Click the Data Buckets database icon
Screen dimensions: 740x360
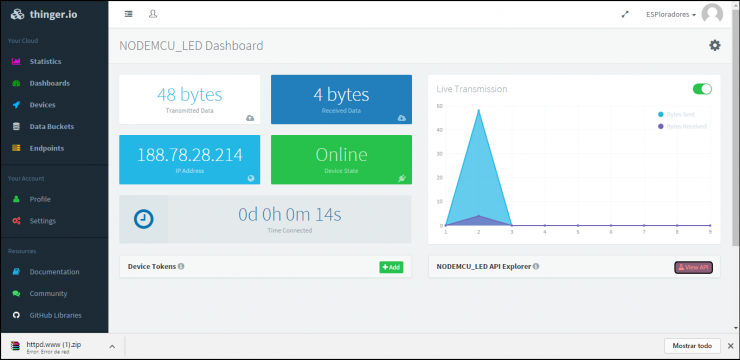[x=16, y=126]
